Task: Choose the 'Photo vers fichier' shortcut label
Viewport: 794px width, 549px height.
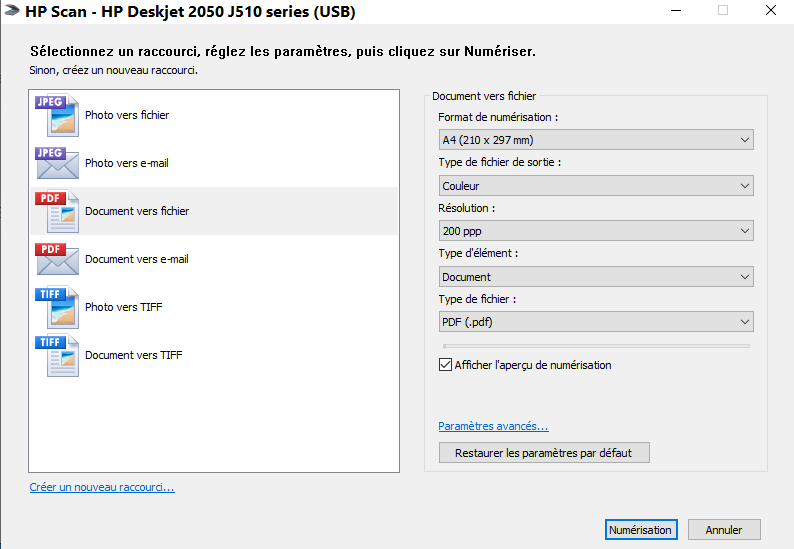Action: (127, 115)
